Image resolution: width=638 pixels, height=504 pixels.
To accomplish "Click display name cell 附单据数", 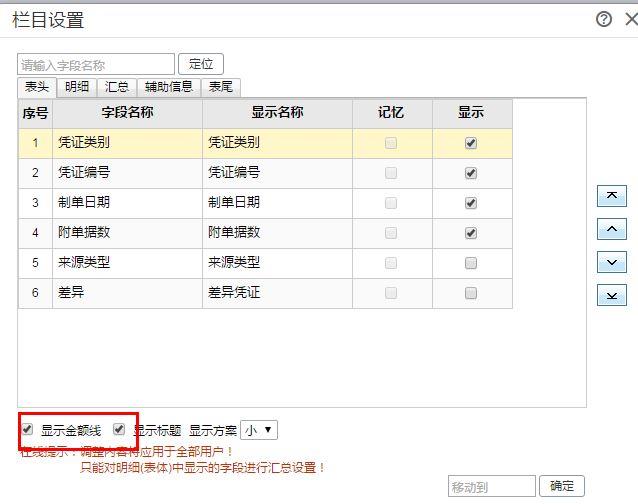I will 277,233.
